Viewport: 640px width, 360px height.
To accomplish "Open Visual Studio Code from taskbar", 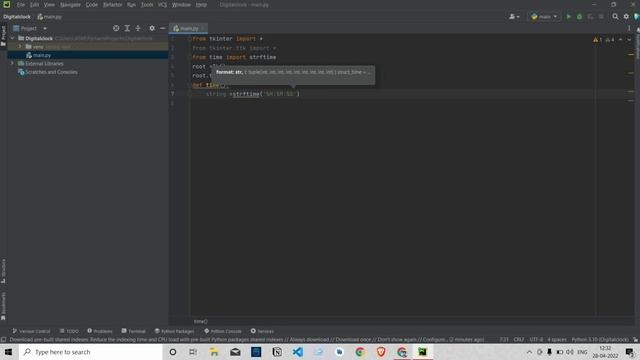I will point(298,352).
